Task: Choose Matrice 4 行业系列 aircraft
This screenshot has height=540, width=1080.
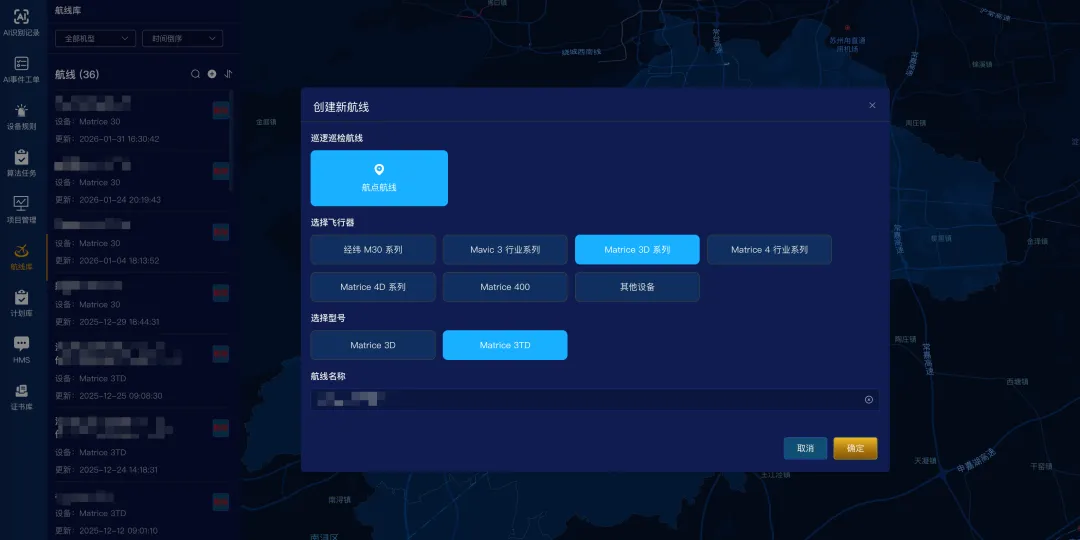Action: click(769, 249)
